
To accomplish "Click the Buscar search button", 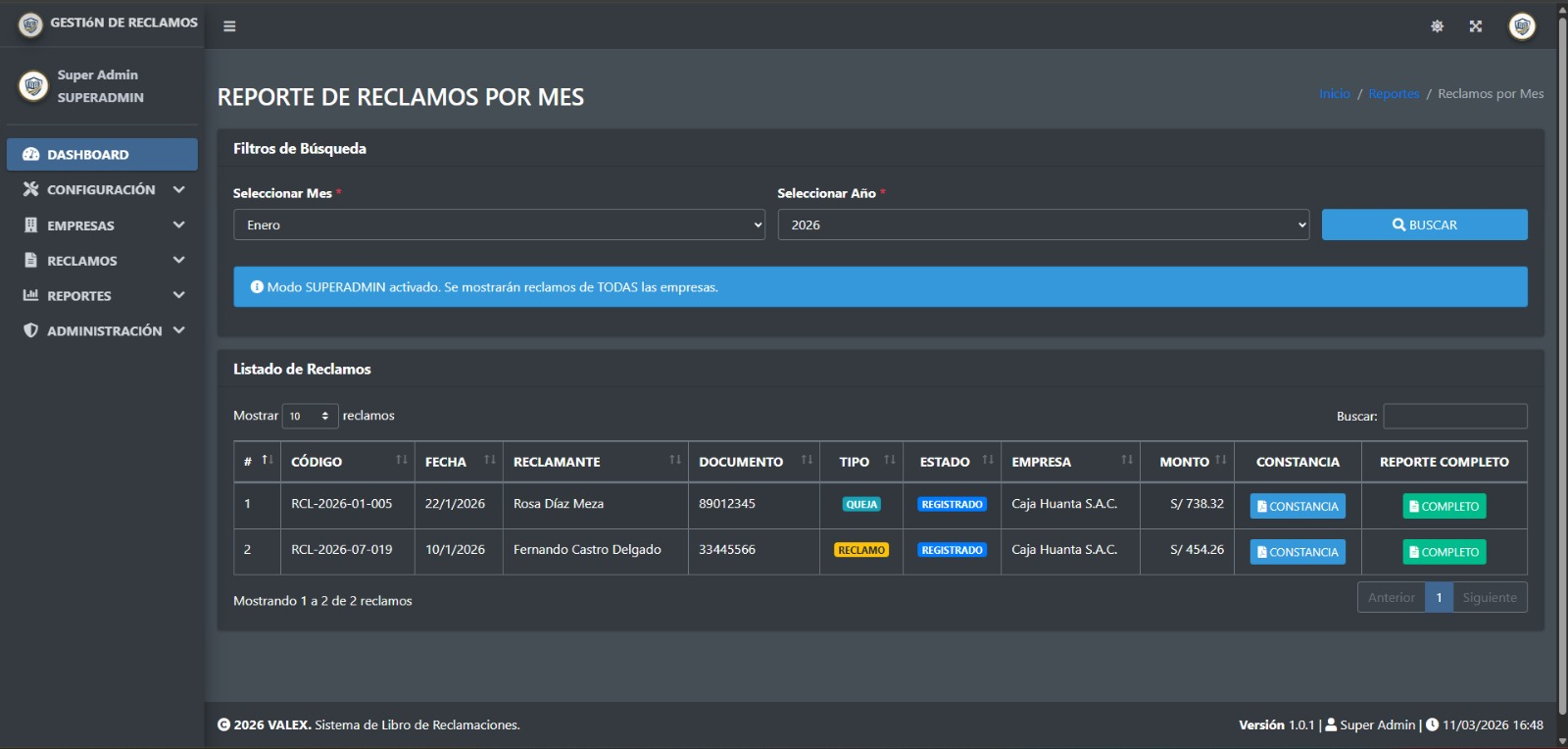I will pos(1424,225).
